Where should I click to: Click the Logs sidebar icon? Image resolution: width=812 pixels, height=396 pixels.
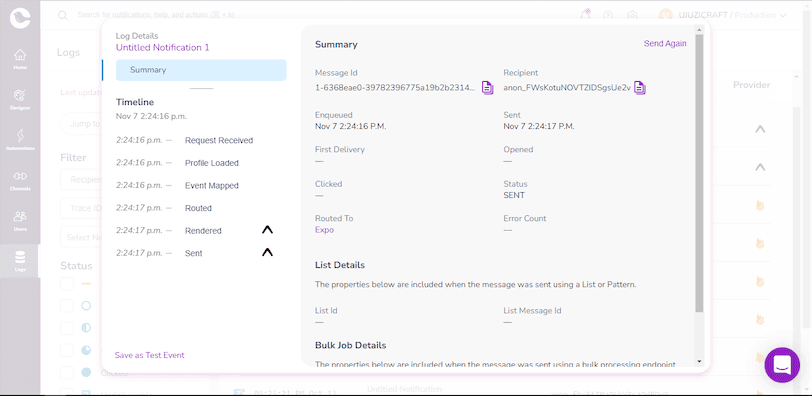pyautogui.click(x=20, y=261)
